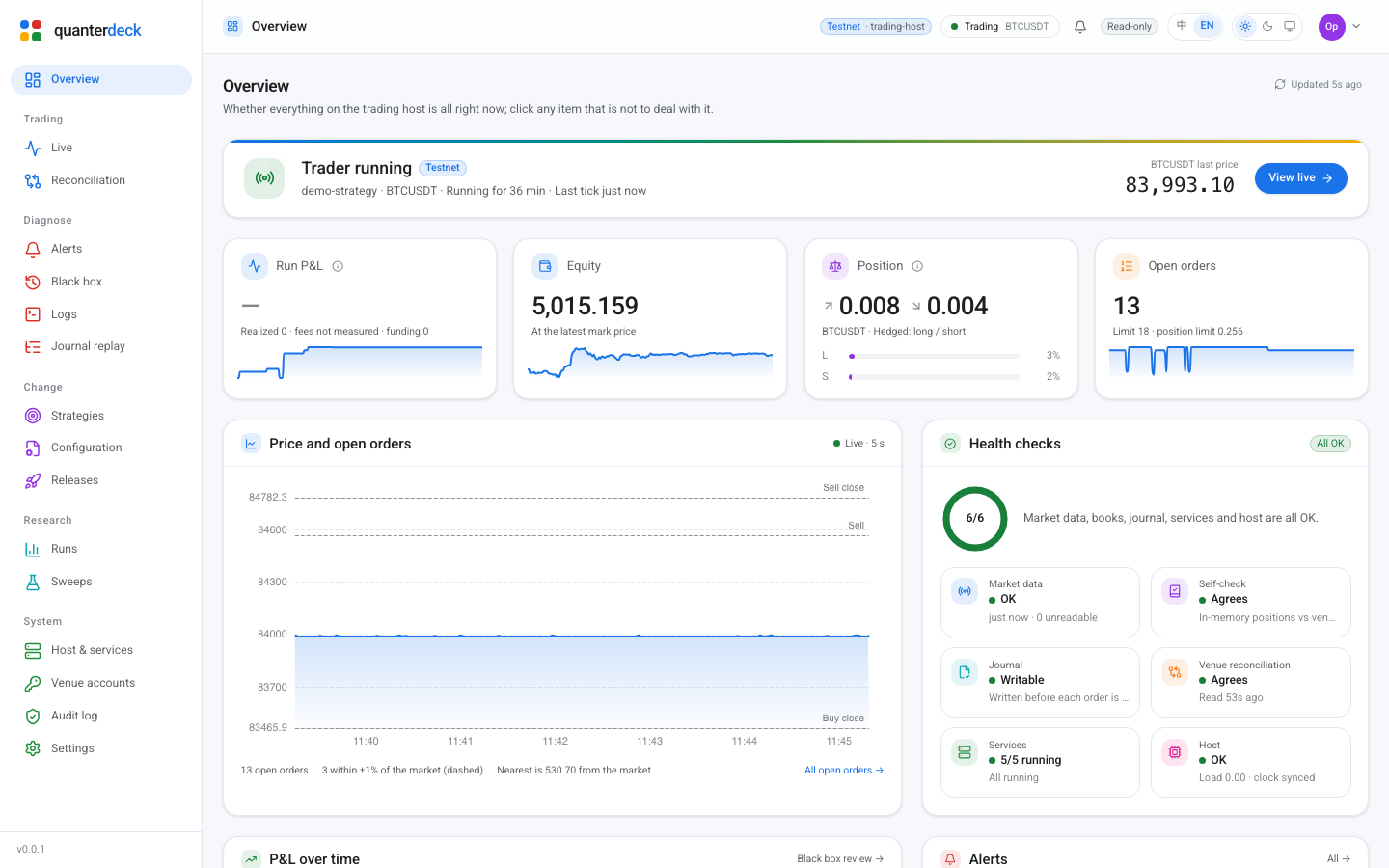Click the Settings gear icon
1389x868 pixels.
(x=33, y=748)
